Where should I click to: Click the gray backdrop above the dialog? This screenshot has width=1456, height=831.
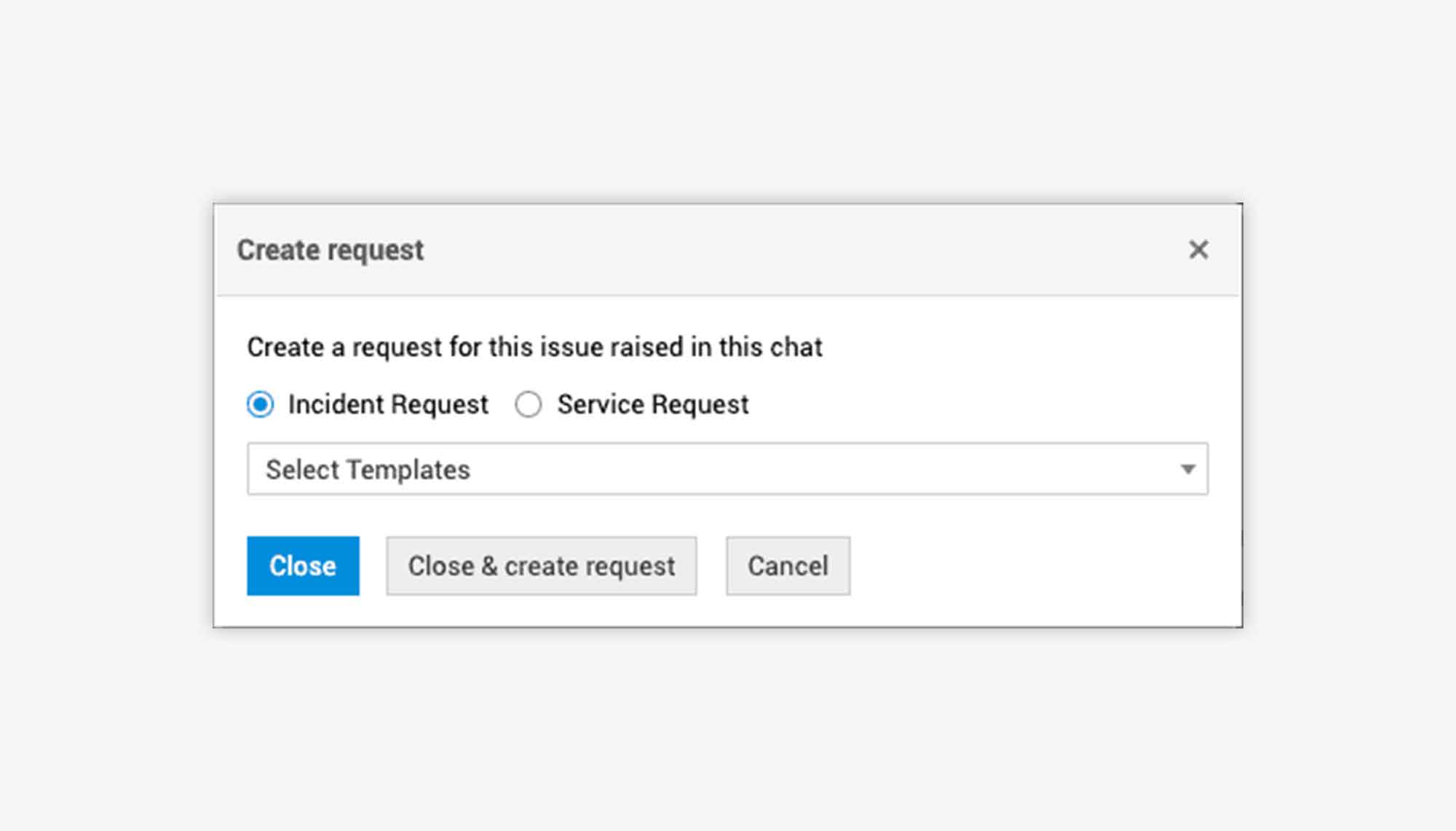click(728, 102)
